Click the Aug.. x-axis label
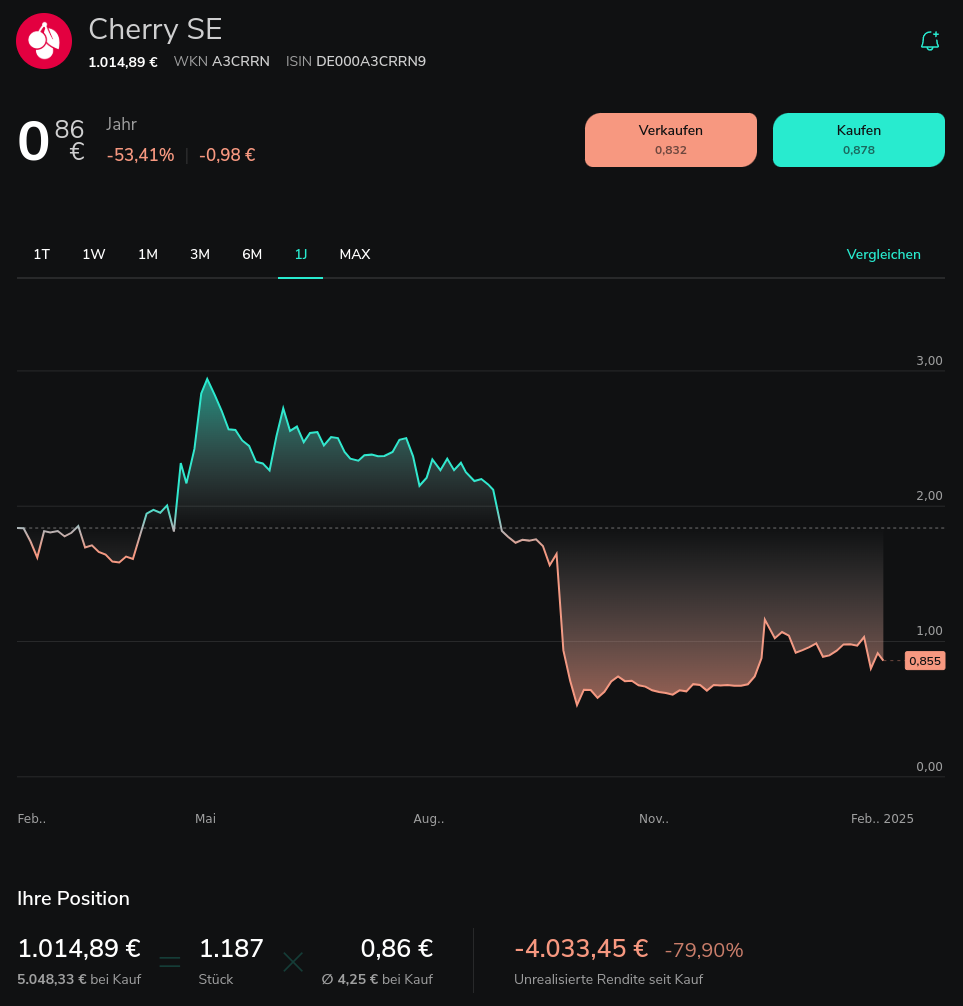 [429, 818]
